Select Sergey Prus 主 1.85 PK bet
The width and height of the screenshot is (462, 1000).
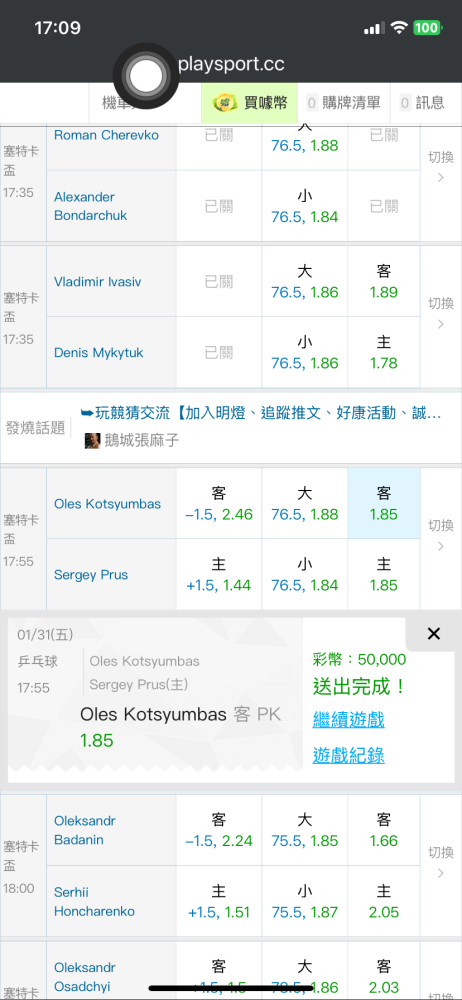coord(384,575)
